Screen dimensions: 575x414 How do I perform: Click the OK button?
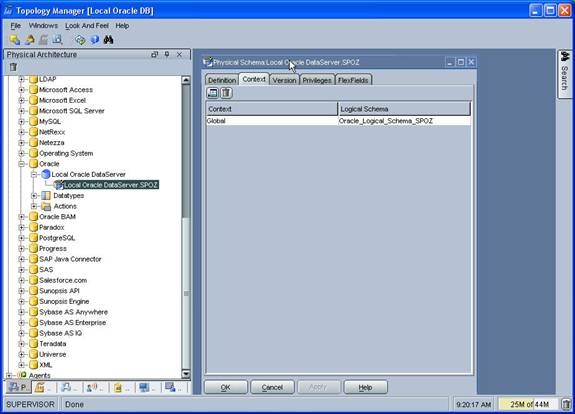[226, 387]
